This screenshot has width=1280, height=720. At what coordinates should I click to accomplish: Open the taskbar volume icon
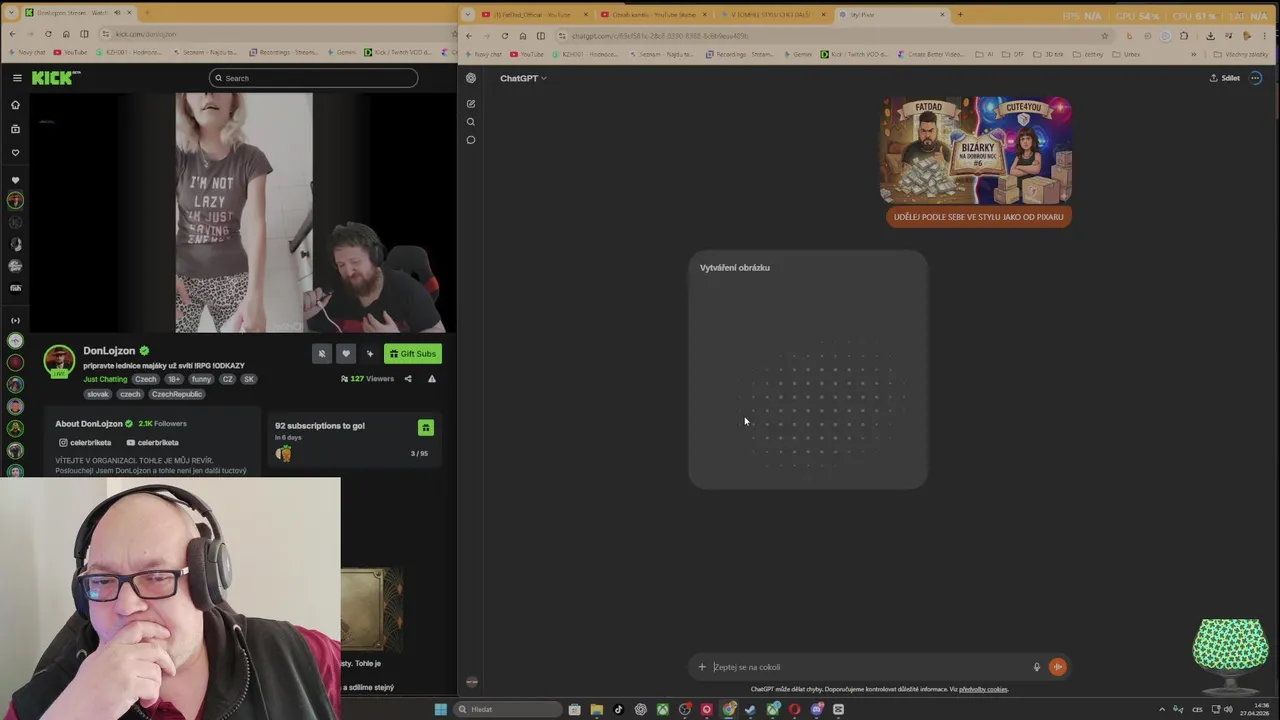1228,709
